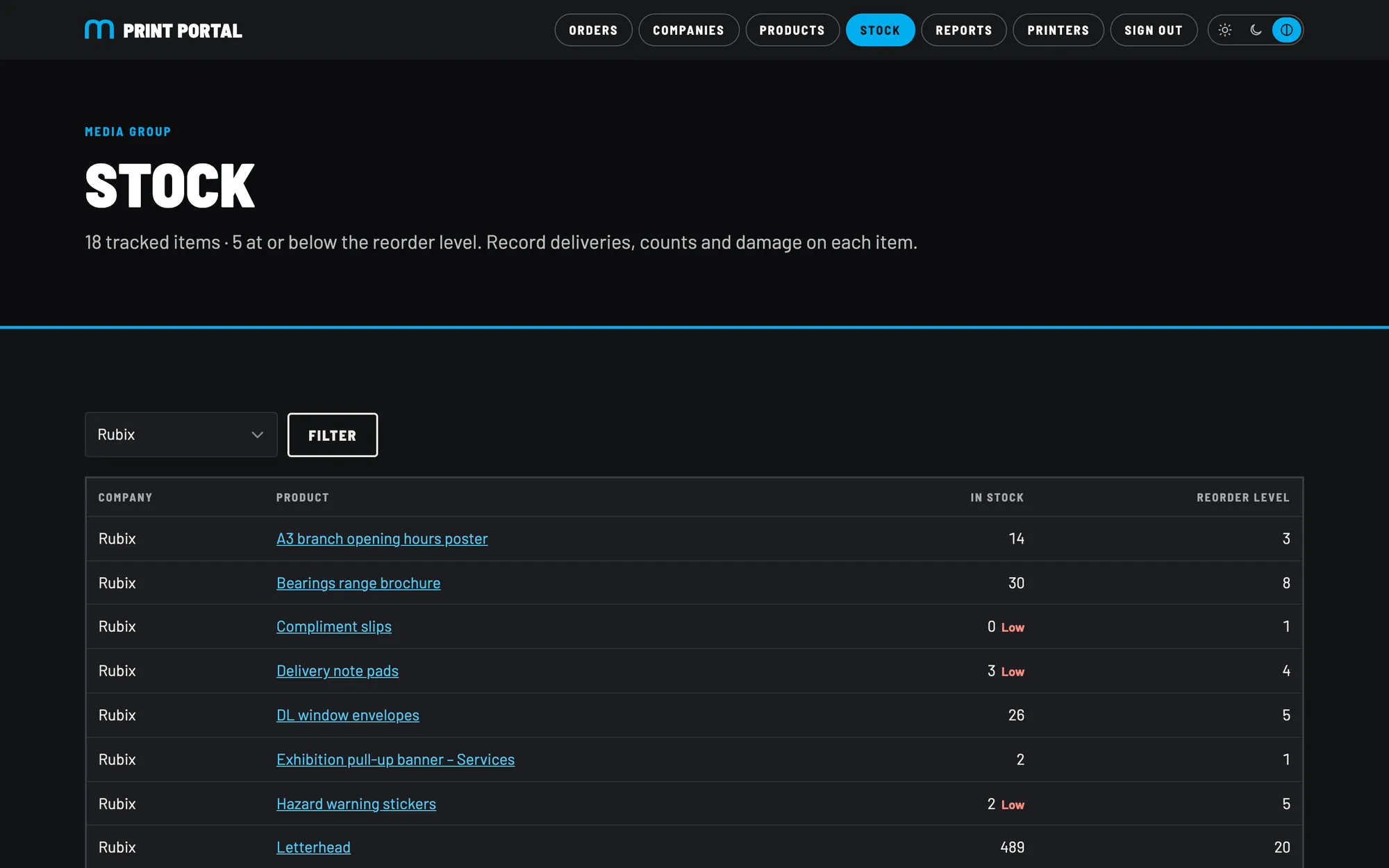This screenshot has width=1389, height=868.
Task: Open DL window envelopes link
Action: pos(348,715)
